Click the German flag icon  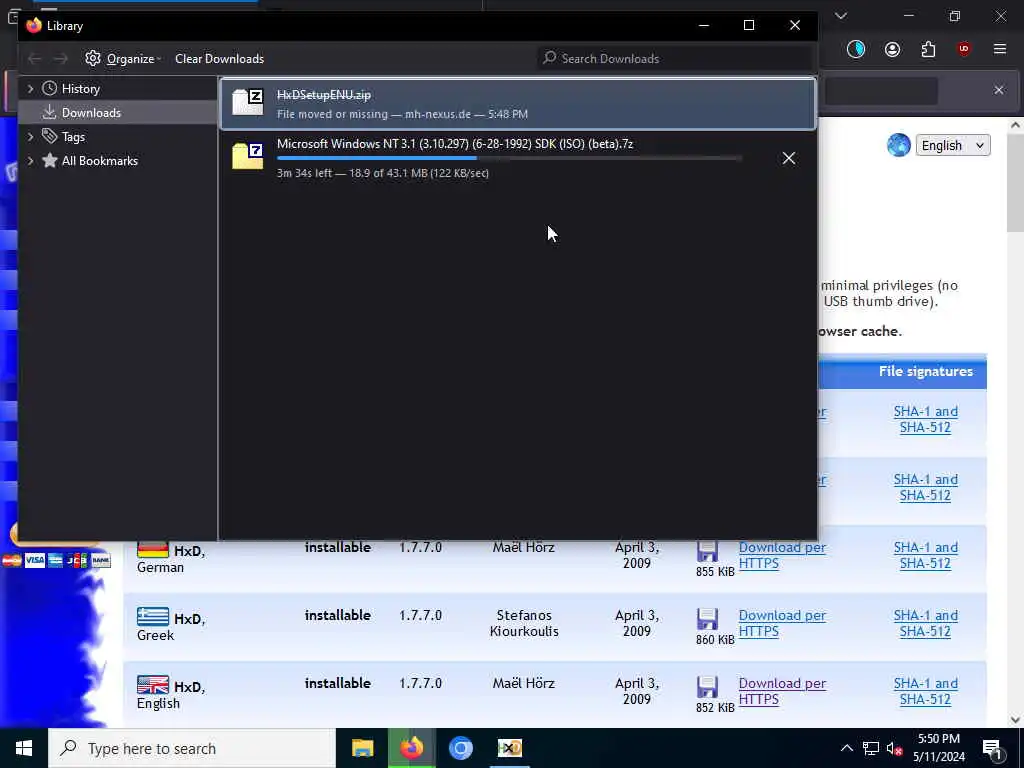[153, 550]
